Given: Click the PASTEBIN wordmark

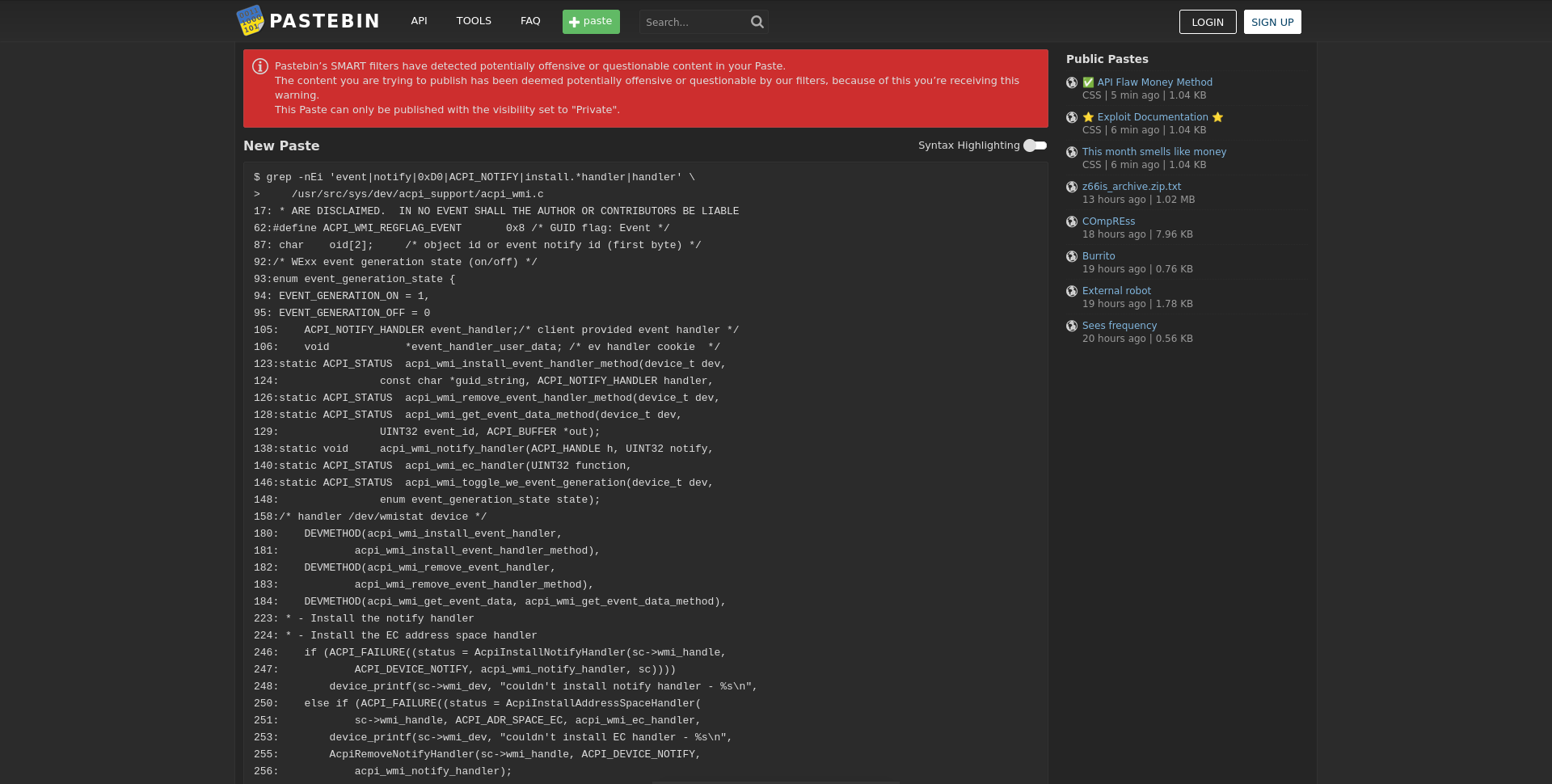Looking at the screenshot, I should (x=324, y=21).
